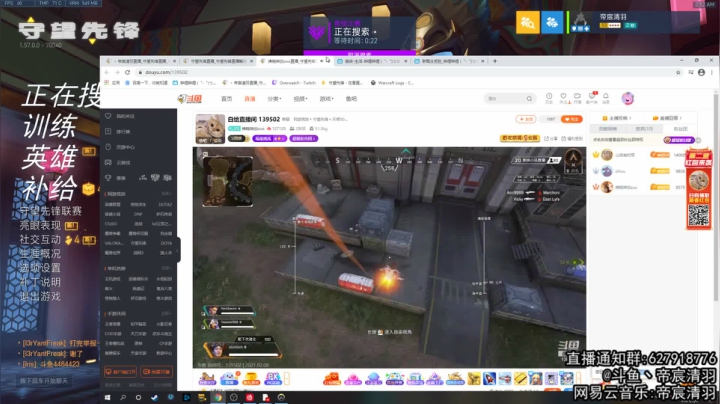Click Overwatch yellow group icon top right

point(528,22)
